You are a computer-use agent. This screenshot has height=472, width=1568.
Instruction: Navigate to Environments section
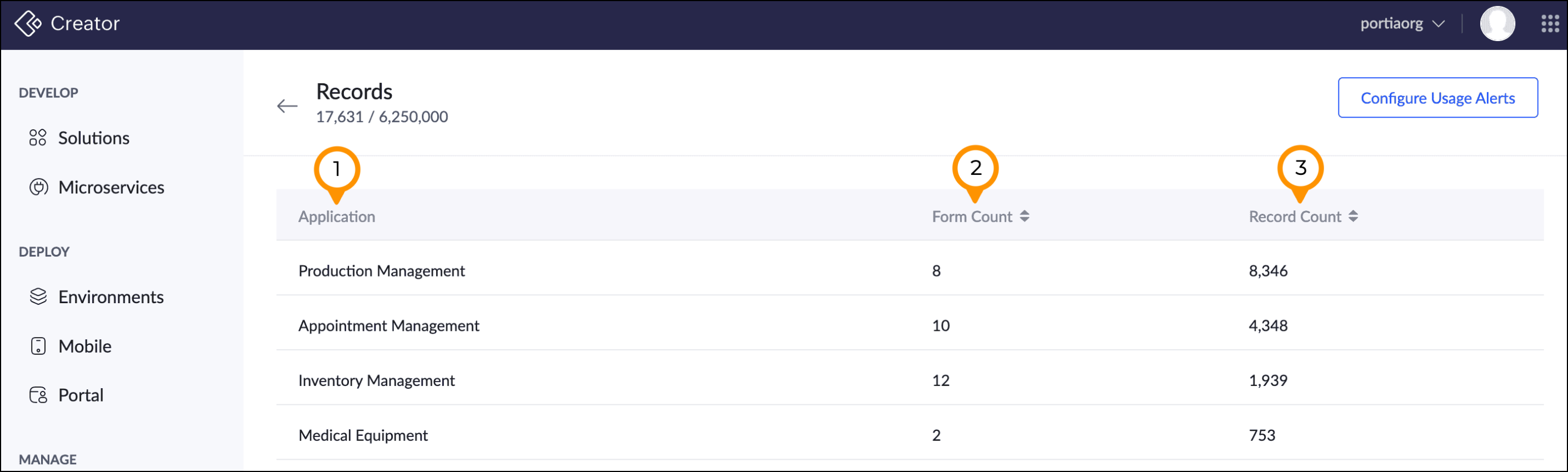click(111, 297)
